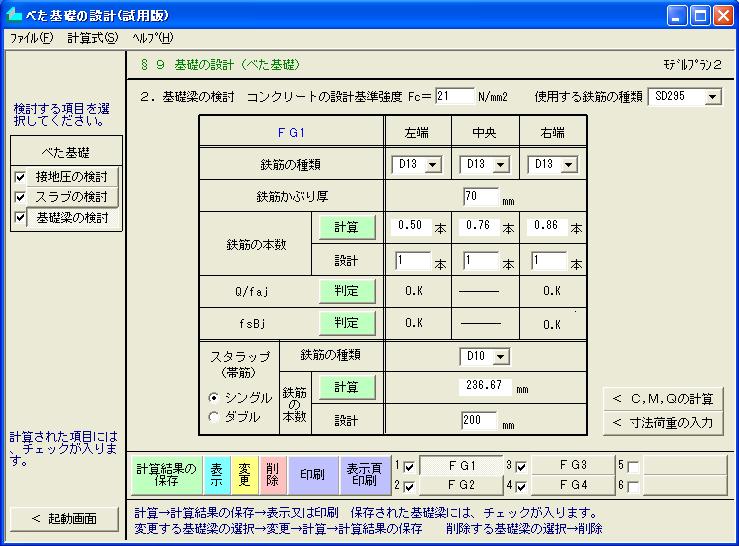Open the 計算式(S) menu

coord(92,38)
